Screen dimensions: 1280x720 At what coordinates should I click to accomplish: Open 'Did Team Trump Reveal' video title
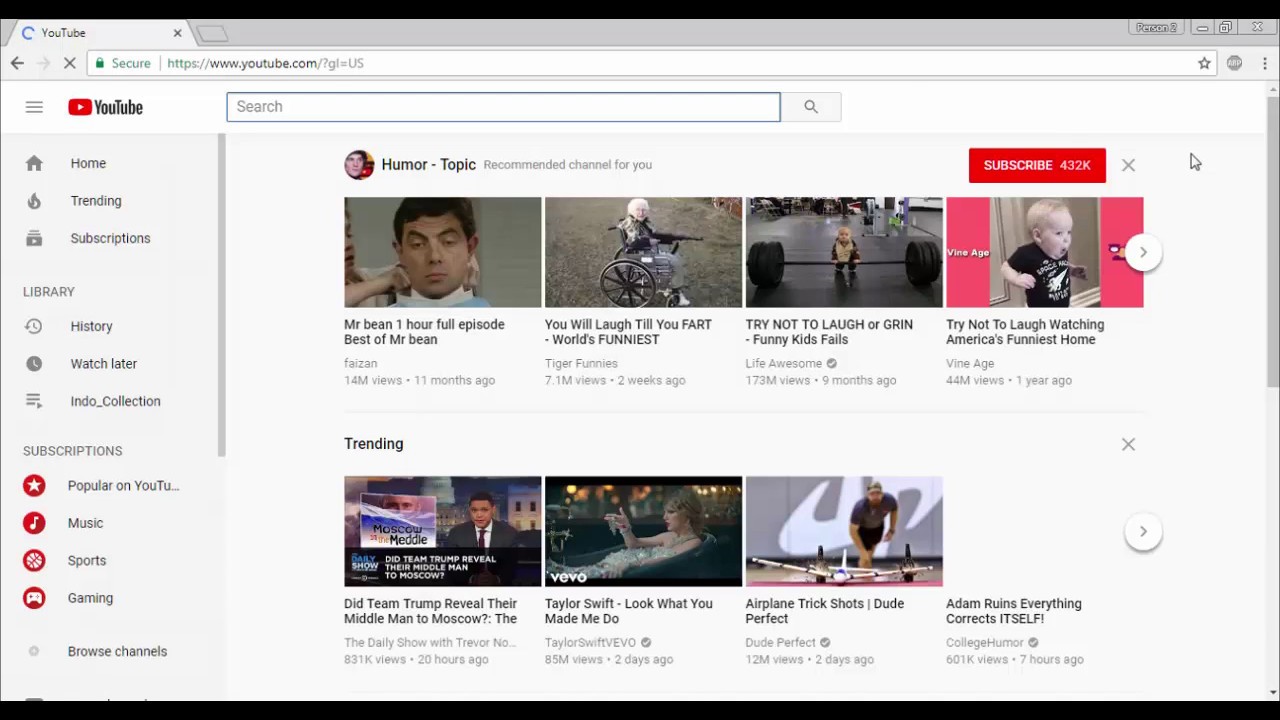[430, 611]
